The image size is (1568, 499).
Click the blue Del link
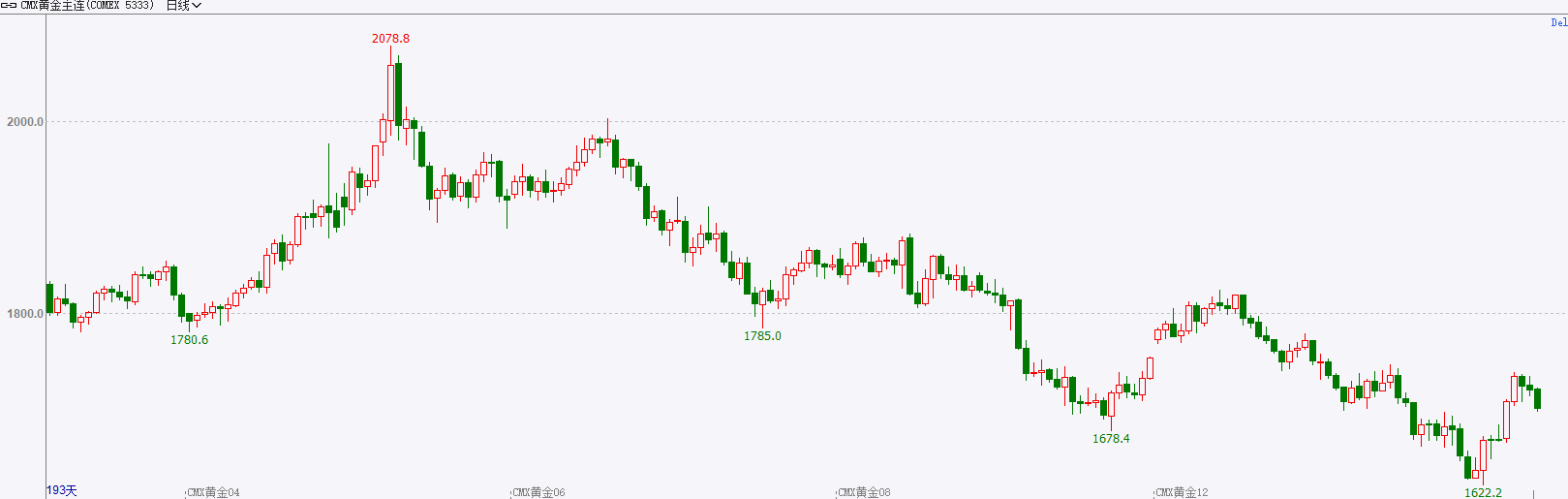click(x=1558, y=22)
